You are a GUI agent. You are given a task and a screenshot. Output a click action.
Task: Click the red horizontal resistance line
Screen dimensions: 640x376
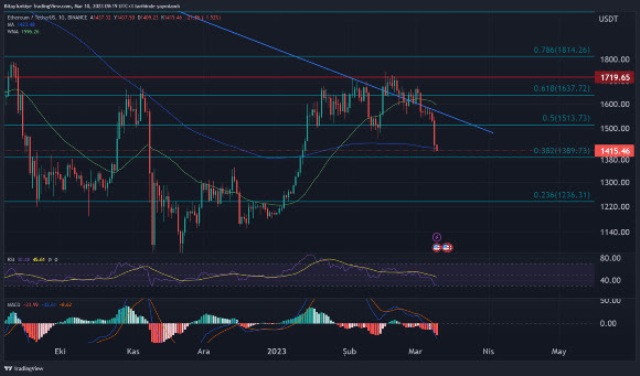tap(298, 77)
